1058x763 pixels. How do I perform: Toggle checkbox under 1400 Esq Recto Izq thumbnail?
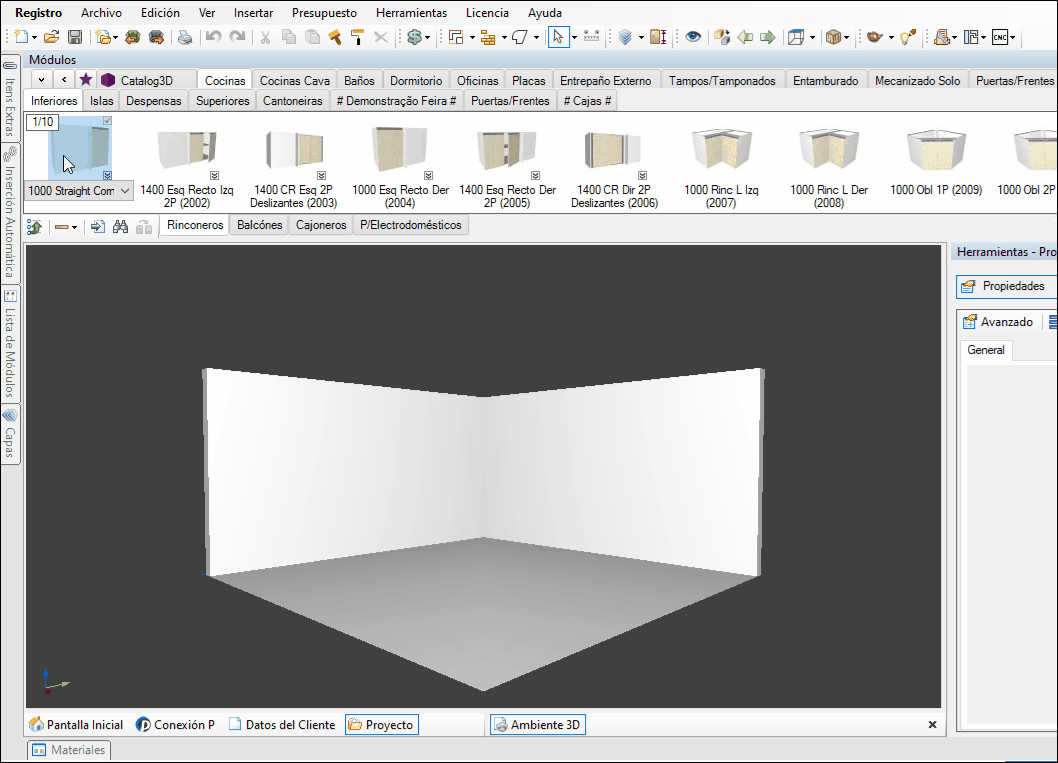coord(215,175)
